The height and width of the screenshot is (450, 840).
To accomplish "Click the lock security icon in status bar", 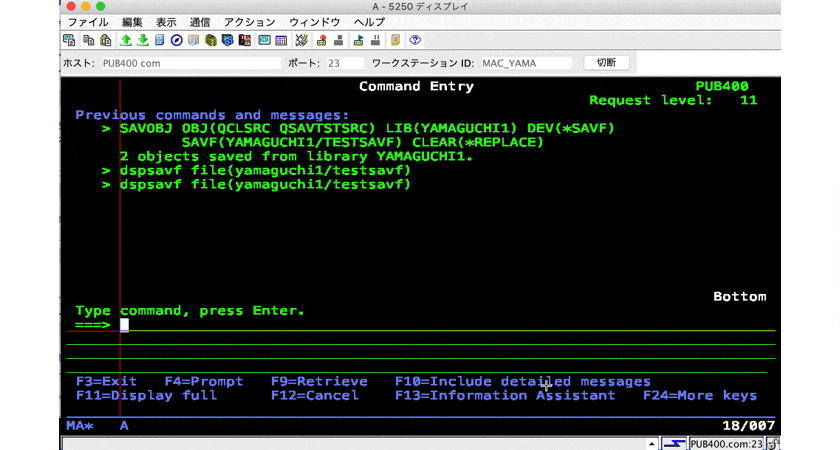I will 772,444.
